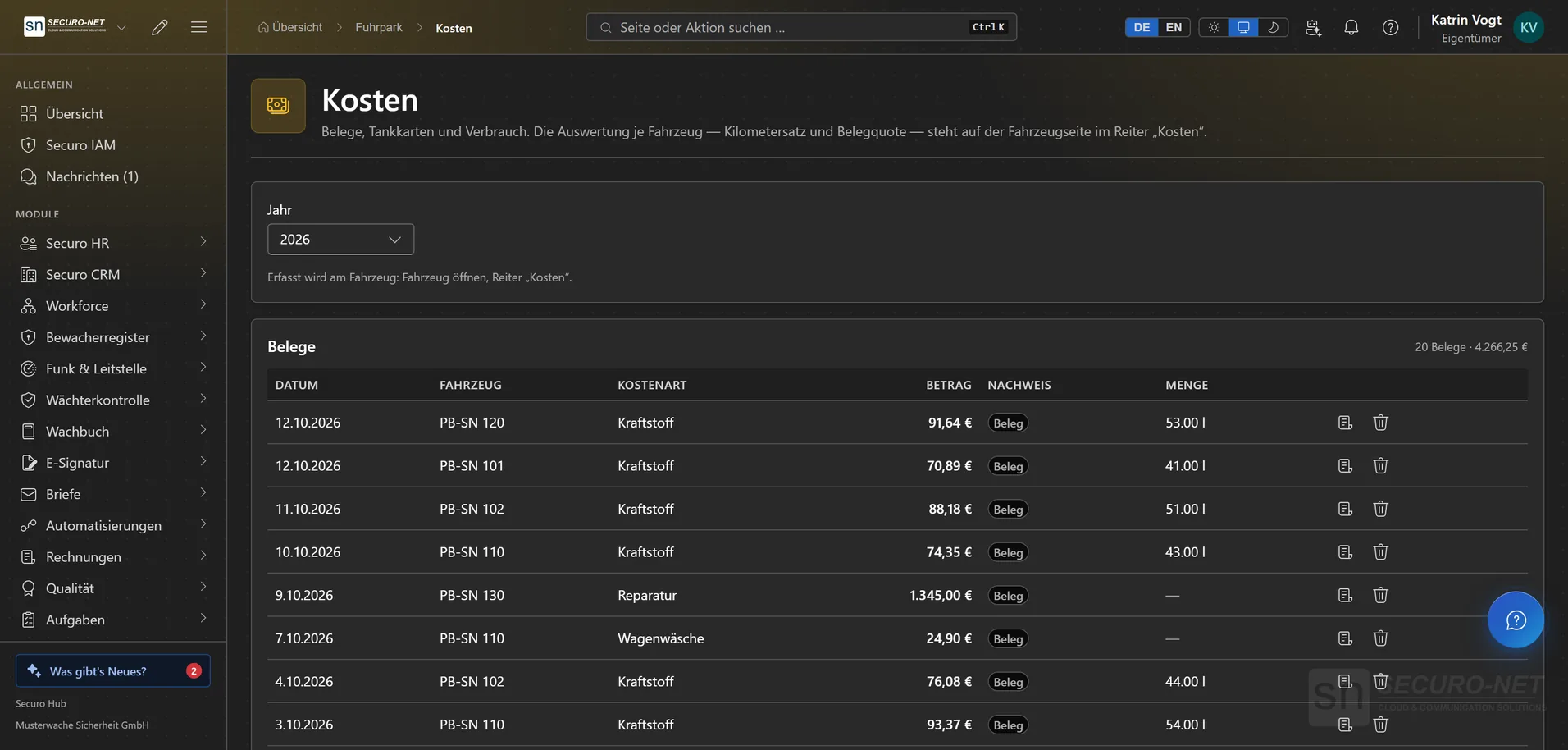Select the light theme sun toggle
Screen dimensions: 1568x750
pyautogui.click(x=1214, y=27)
